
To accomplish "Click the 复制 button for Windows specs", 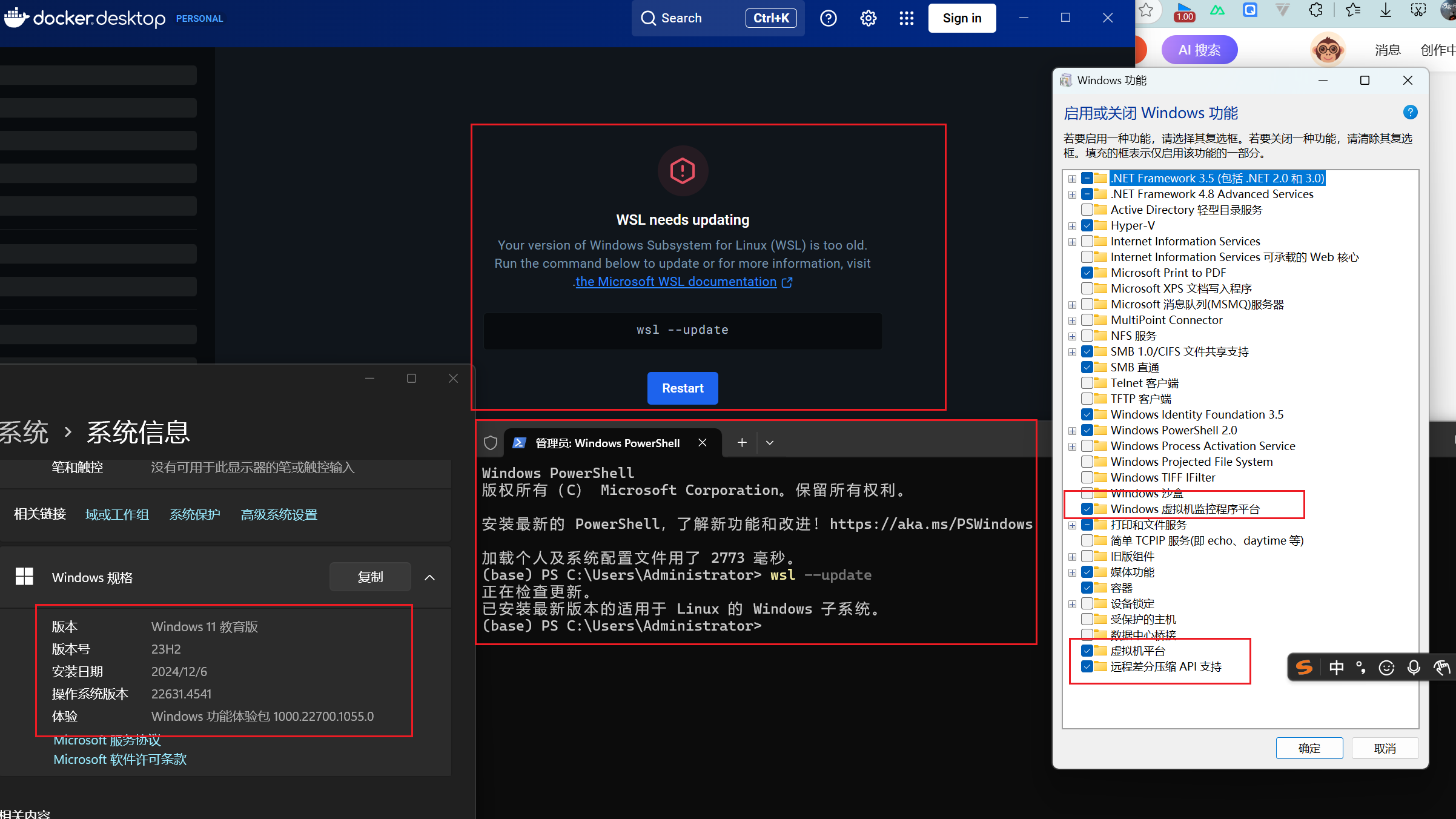I will pyautogui.click(x=370, y=577).
